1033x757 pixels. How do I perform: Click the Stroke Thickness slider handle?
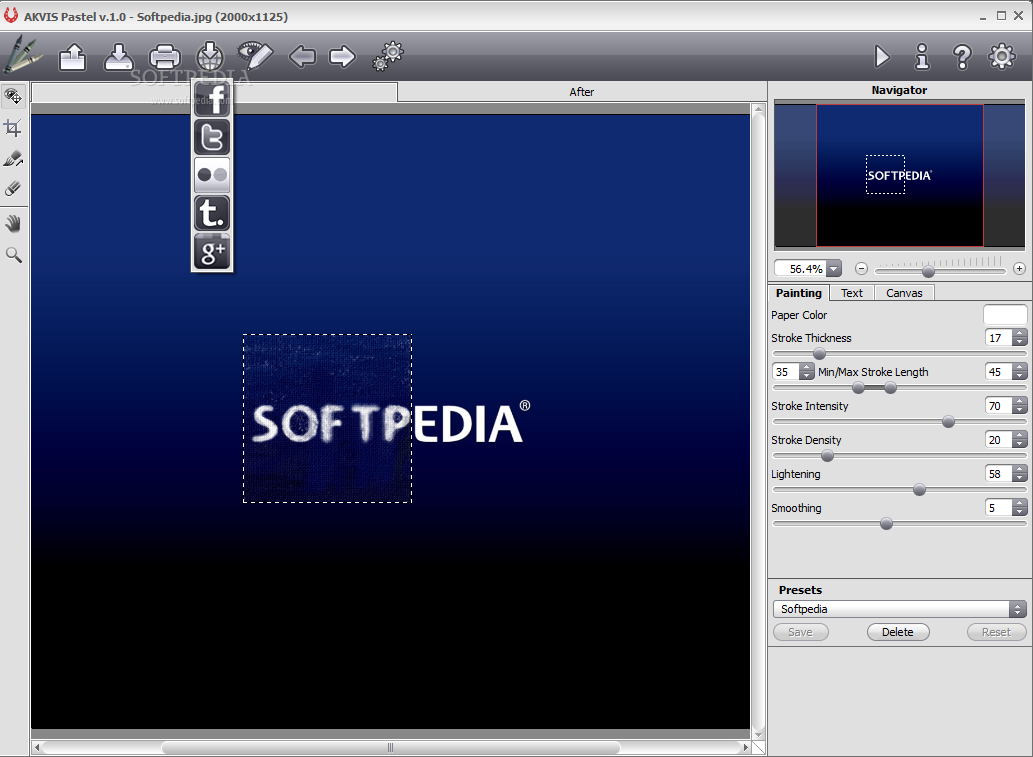click(x=820, y=354)
